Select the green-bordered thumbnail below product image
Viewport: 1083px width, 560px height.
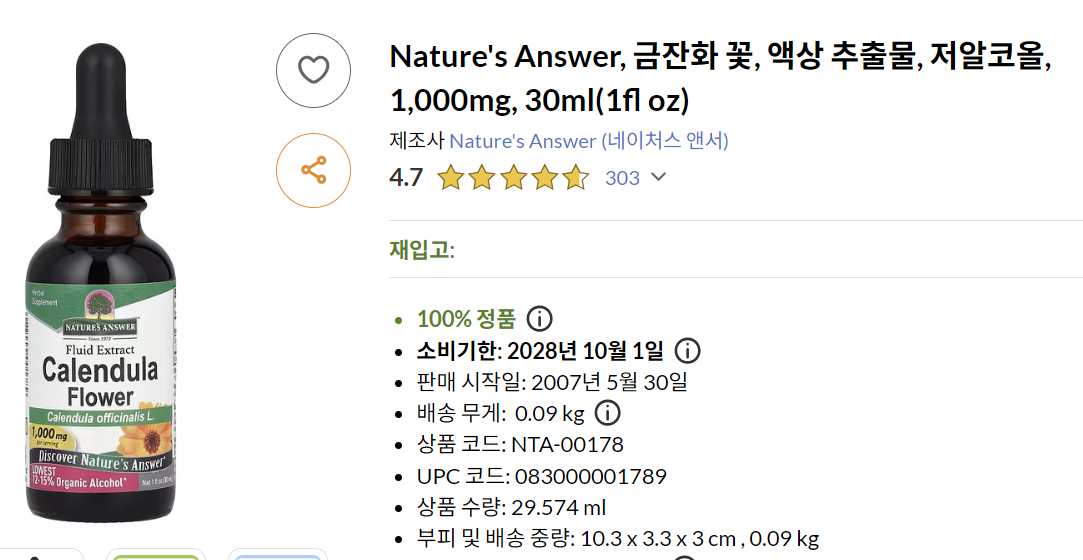154,553
